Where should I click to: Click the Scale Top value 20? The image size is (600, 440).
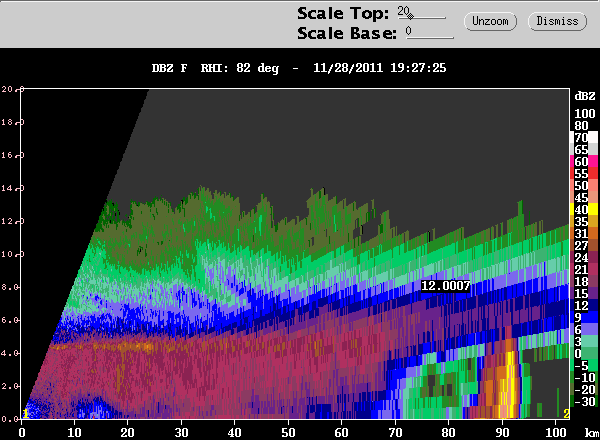tap(403, 11)
